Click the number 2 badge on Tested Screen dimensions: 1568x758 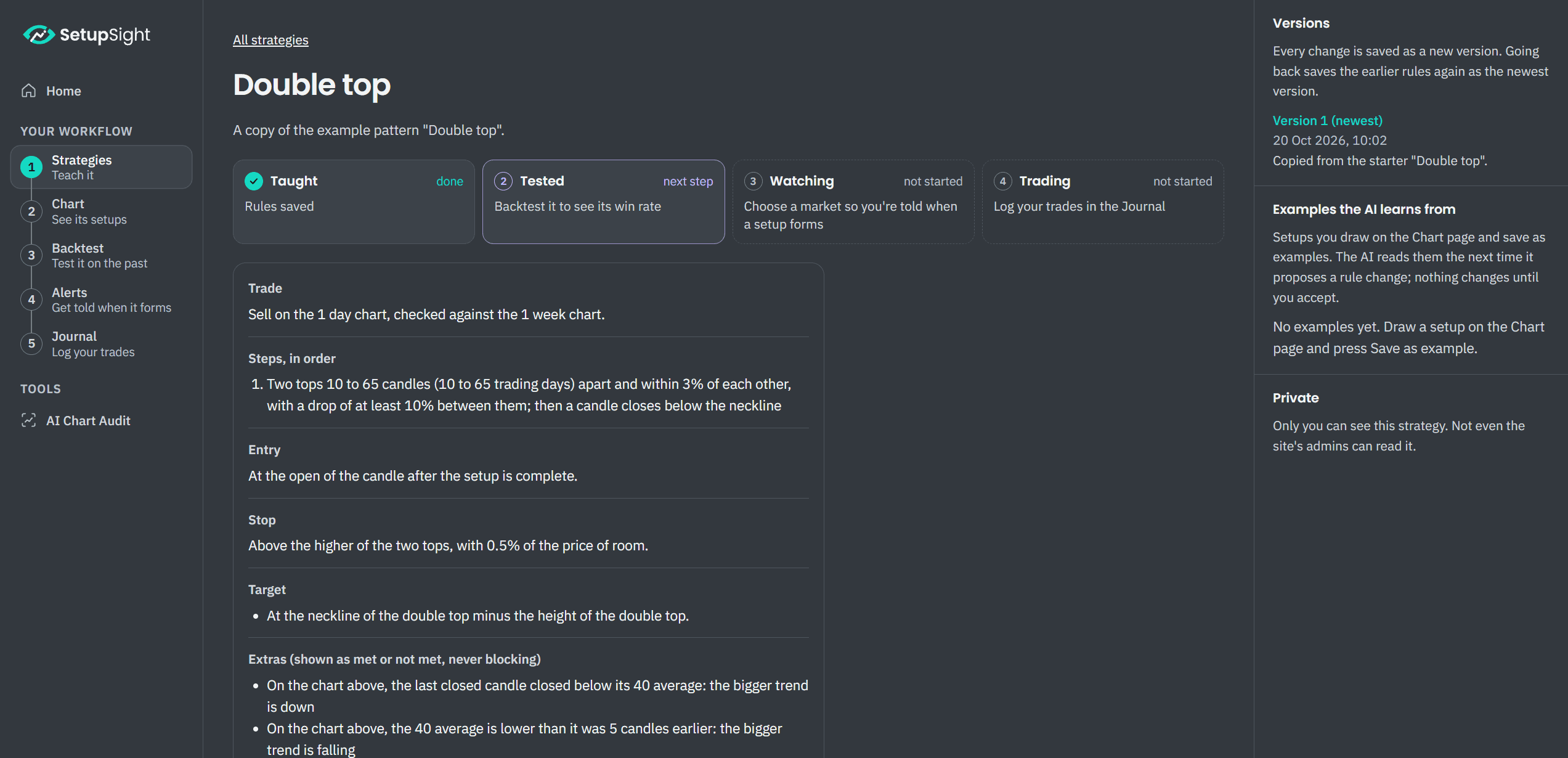[x=503, y=181]
